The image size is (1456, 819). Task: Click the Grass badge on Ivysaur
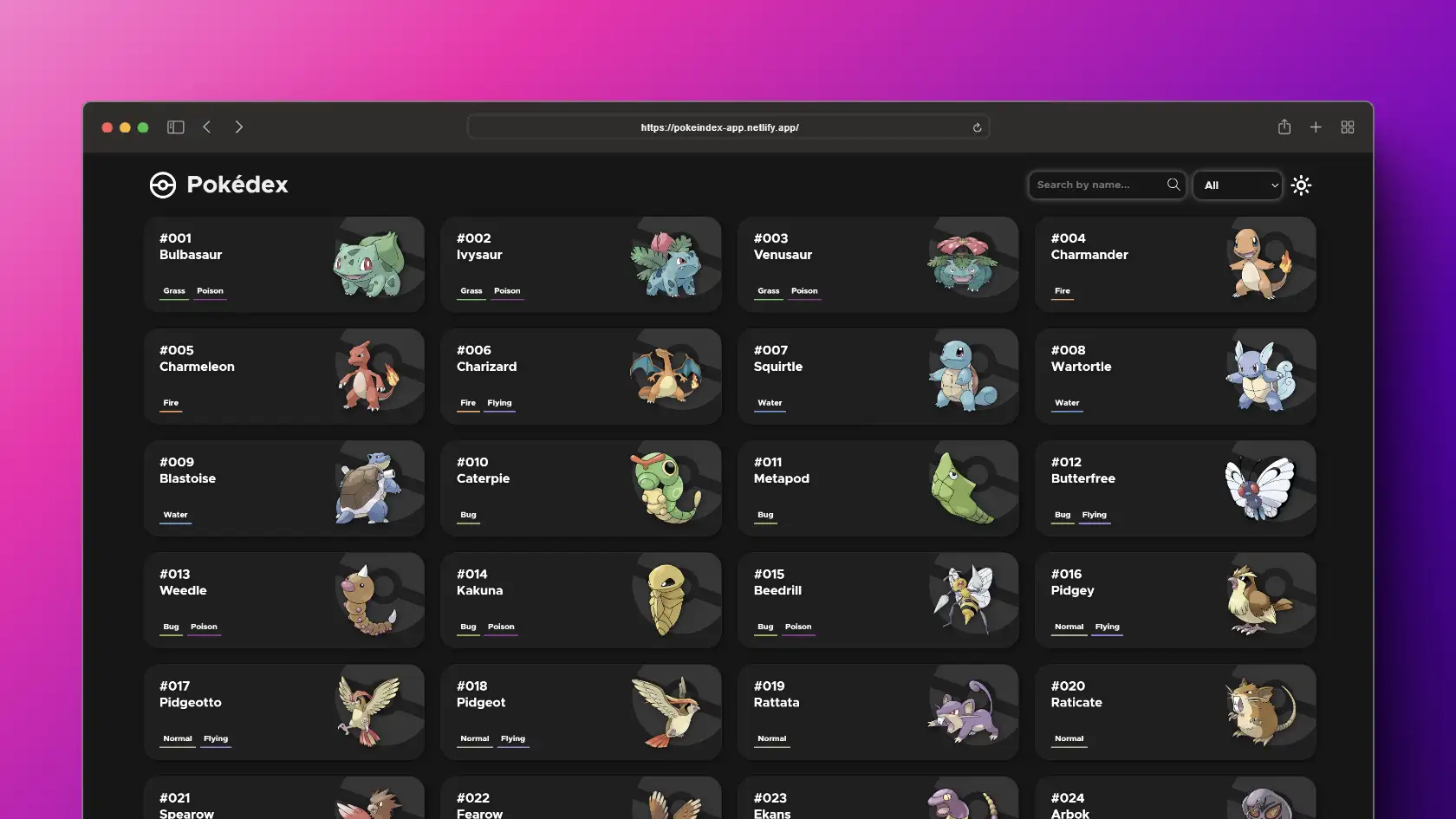(x=471, y=291)
